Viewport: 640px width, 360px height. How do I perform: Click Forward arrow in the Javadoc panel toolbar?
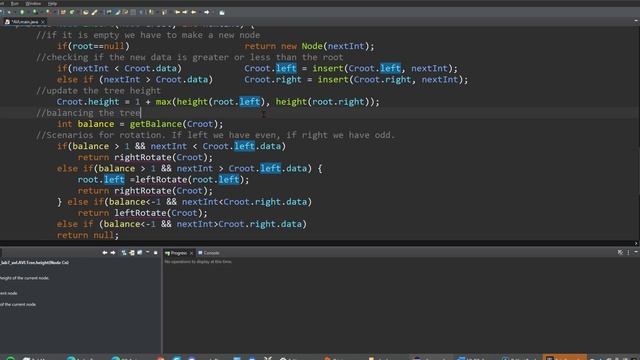[113, 253]
